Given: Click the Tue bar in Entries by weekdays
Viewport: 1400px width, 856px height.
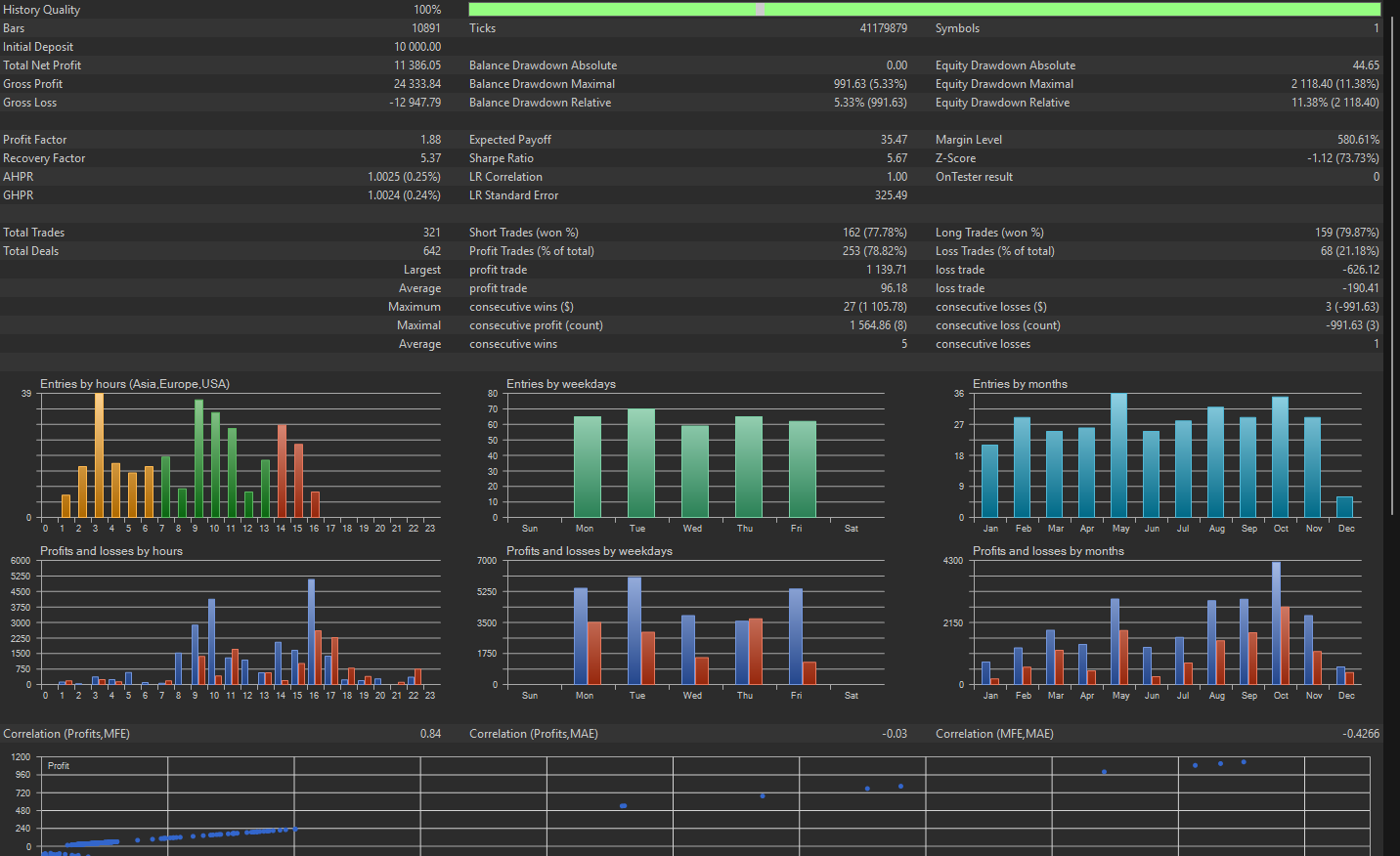Looking at the screenshot, I should pos(641,463).
